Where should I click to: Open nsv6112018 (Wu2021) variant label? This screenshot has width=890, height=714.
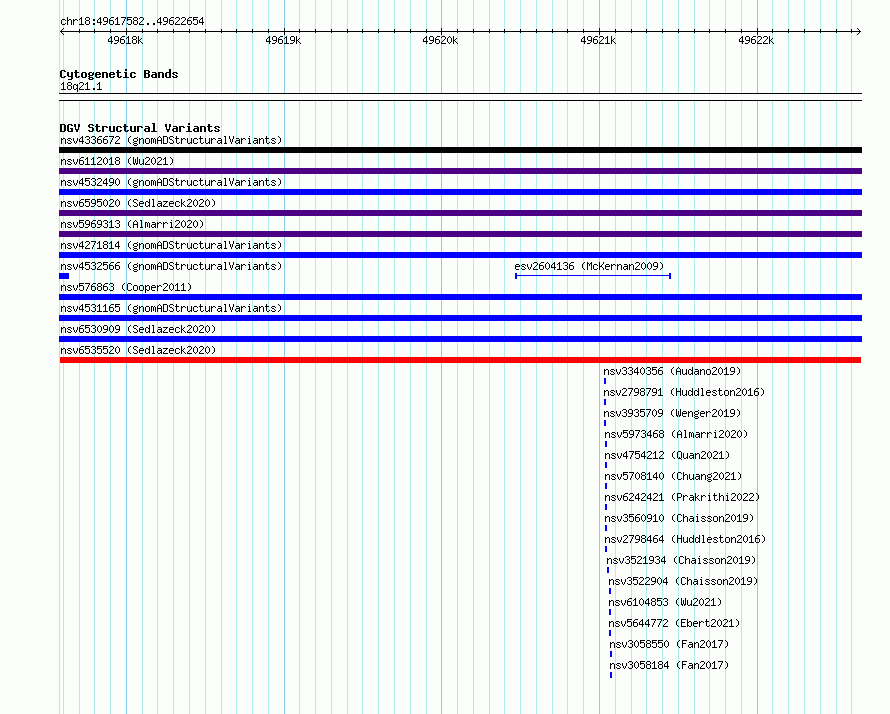click(x=117, y=161)
